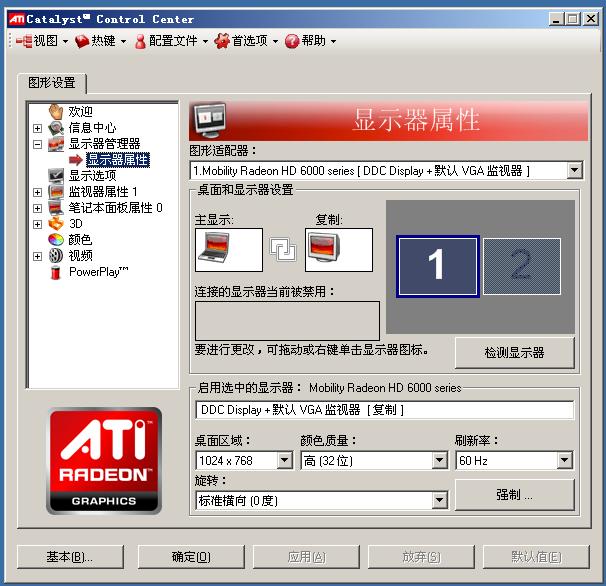This screenshot has width=606, height=586.
Task: Click the DDC Display + 默认 VGA 监视器 field
Action: 385,410
